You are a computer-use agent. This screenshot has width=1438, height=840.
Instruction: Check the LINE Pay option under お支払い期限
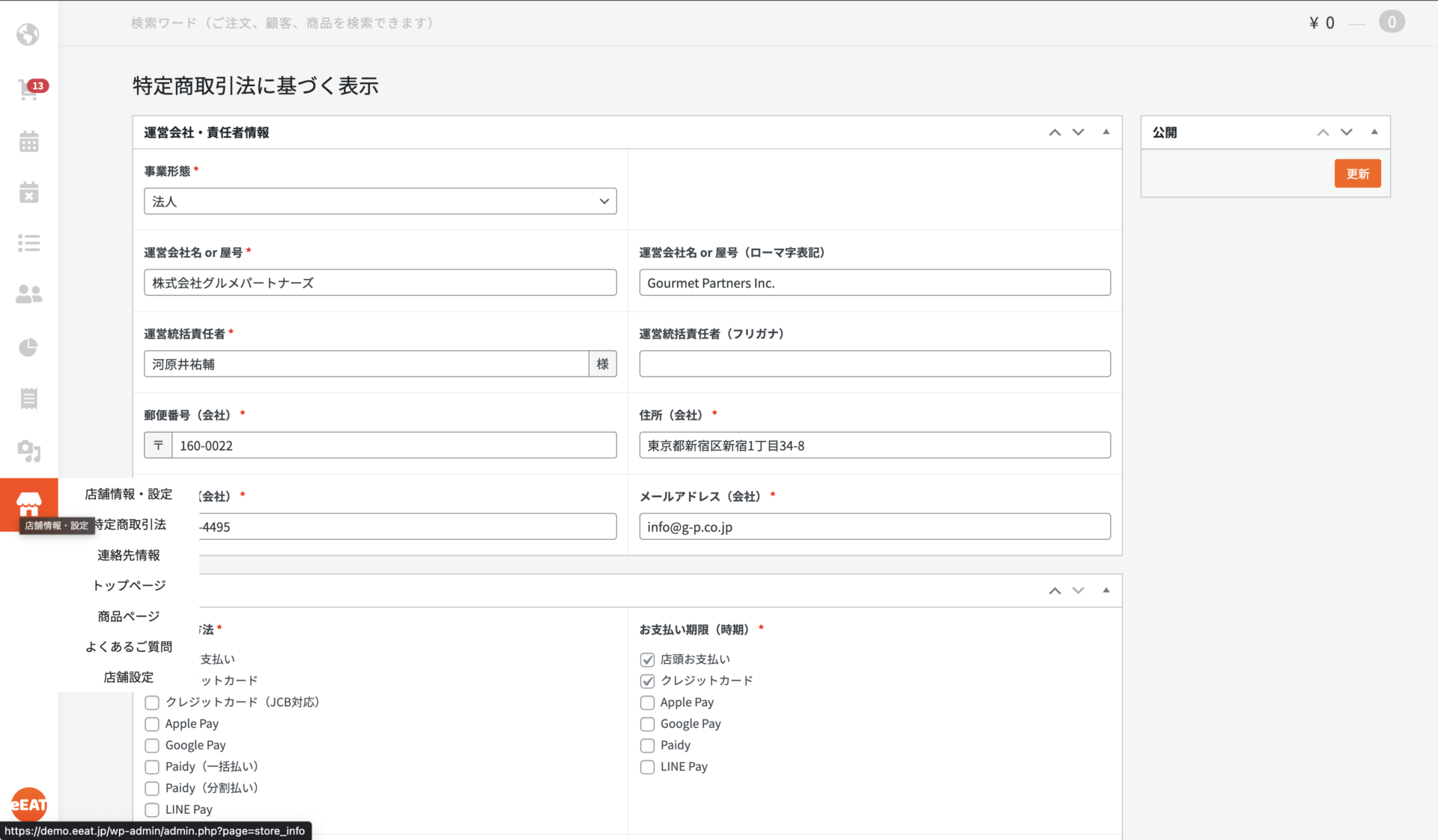tap(648, 767)
